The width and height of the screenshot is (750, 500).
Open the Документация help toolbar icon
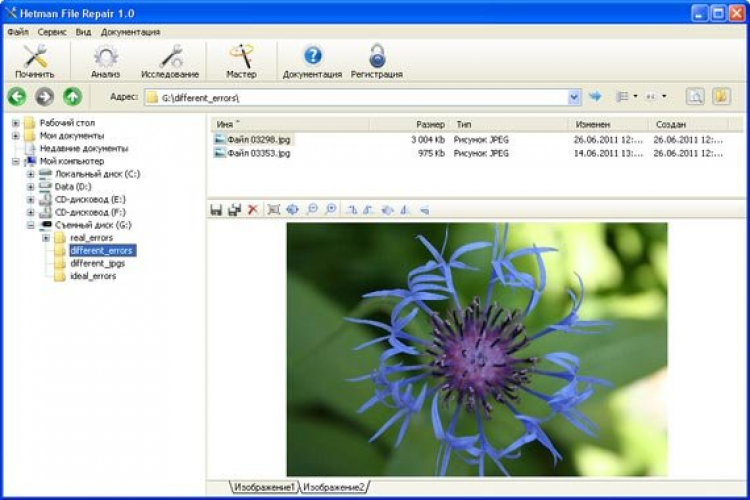[312, 56]
